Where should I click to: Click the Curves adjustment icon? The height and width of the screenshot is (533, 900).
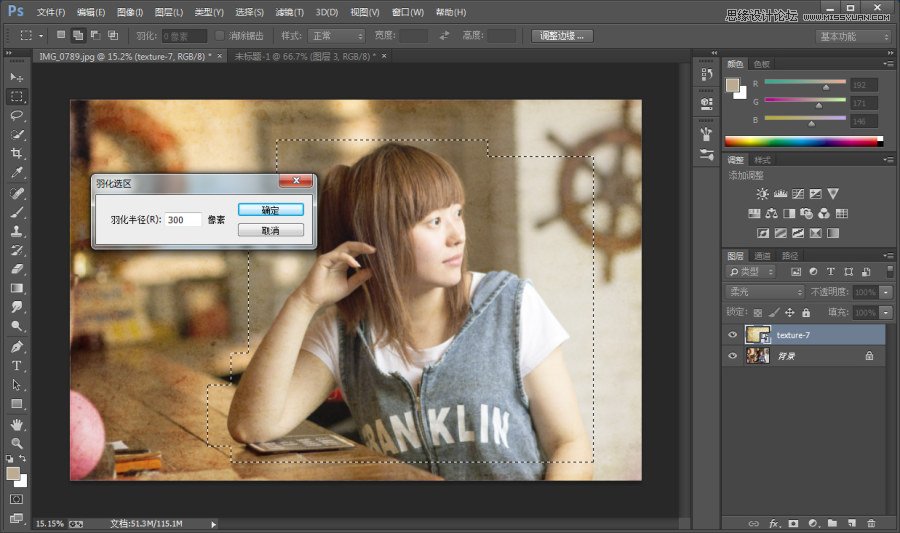pyautogui.click(x=798, y=194)
